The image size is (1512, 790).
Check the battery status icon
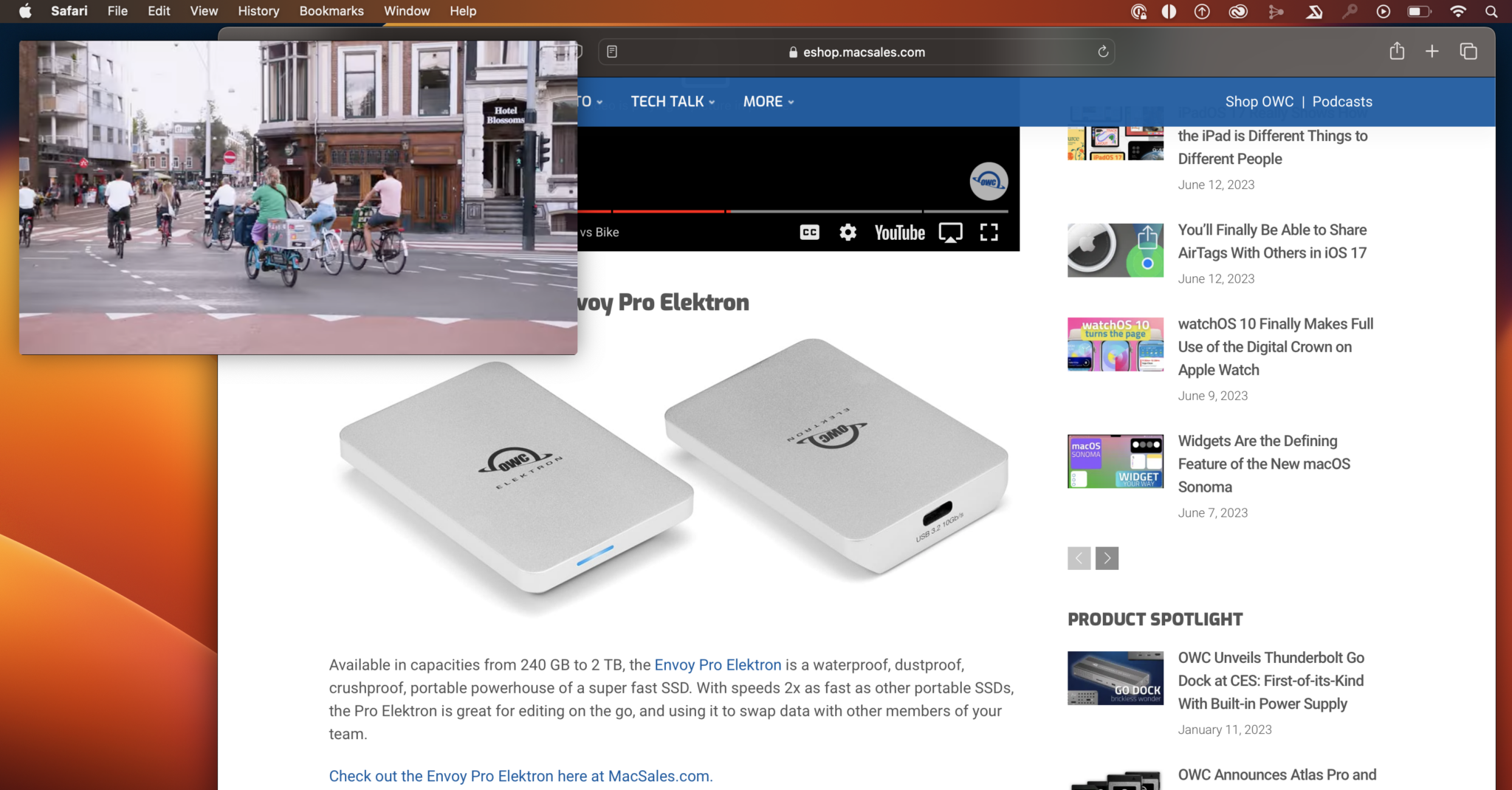click(1418, 11)
